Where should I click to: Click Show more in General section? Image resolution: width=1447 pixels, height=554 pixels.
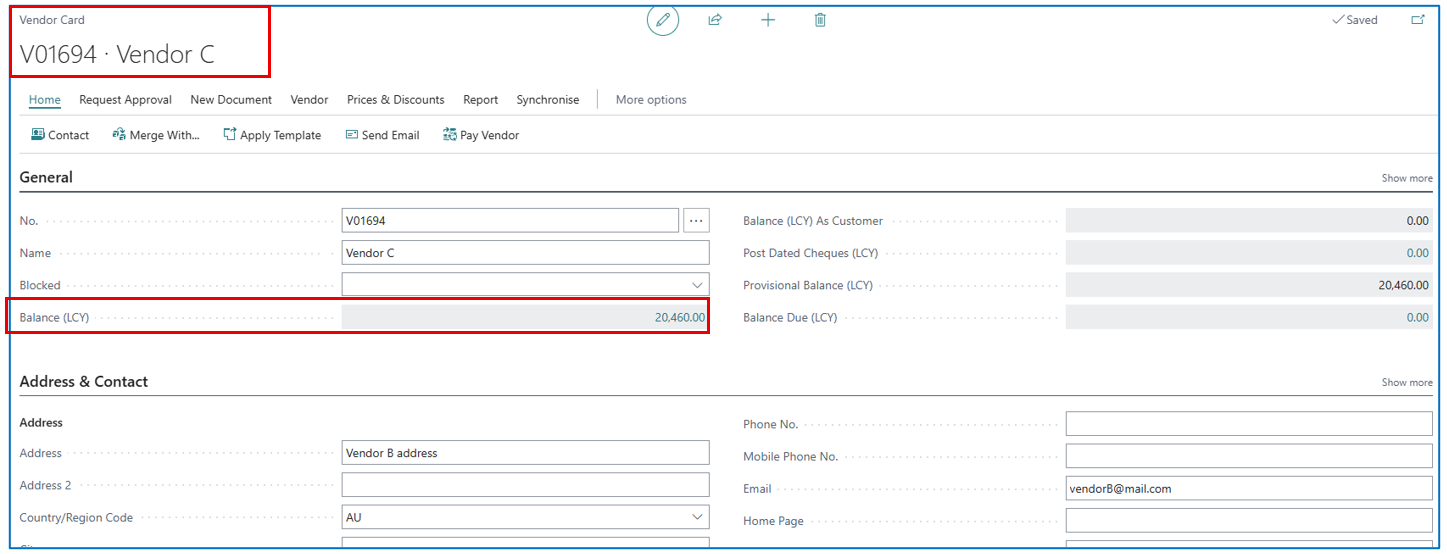pos(1406,178)
